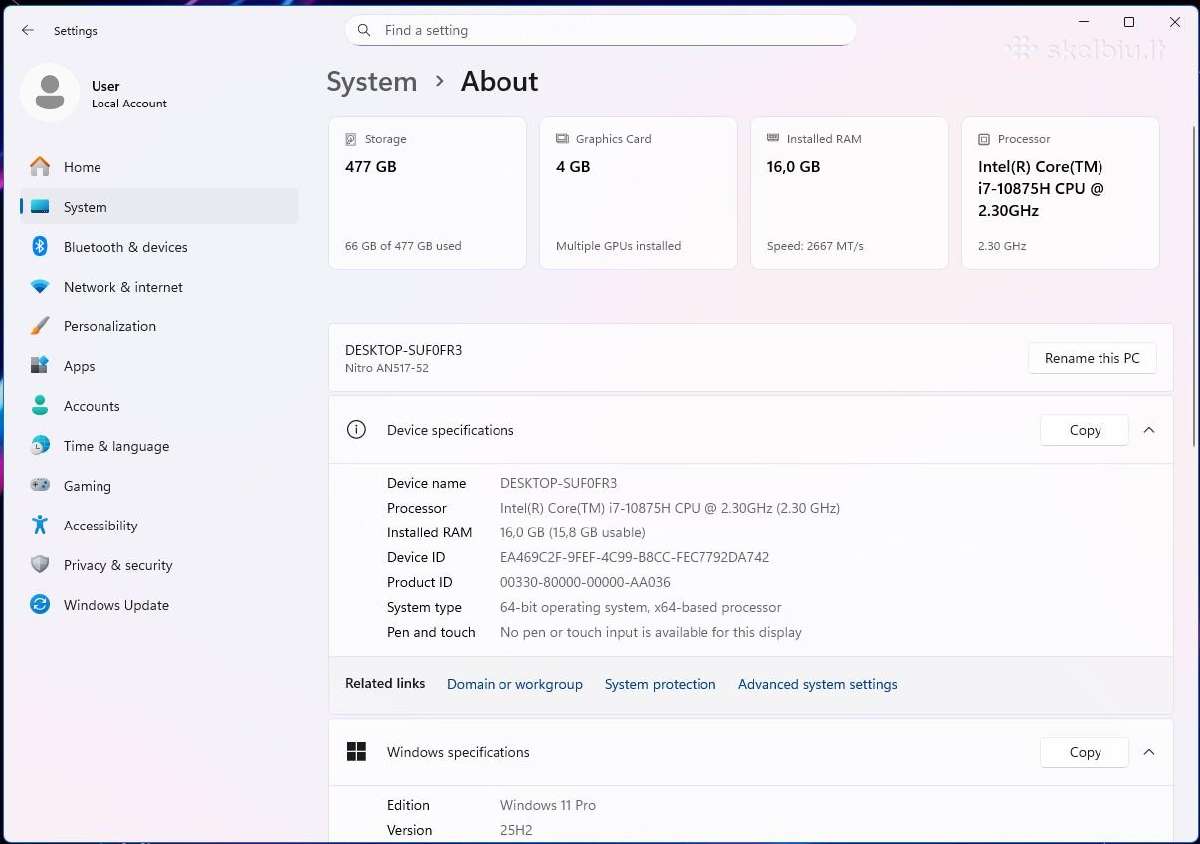Click the Accounts person icon
This screenshot has height=844, width=1200.
(40, 406)
